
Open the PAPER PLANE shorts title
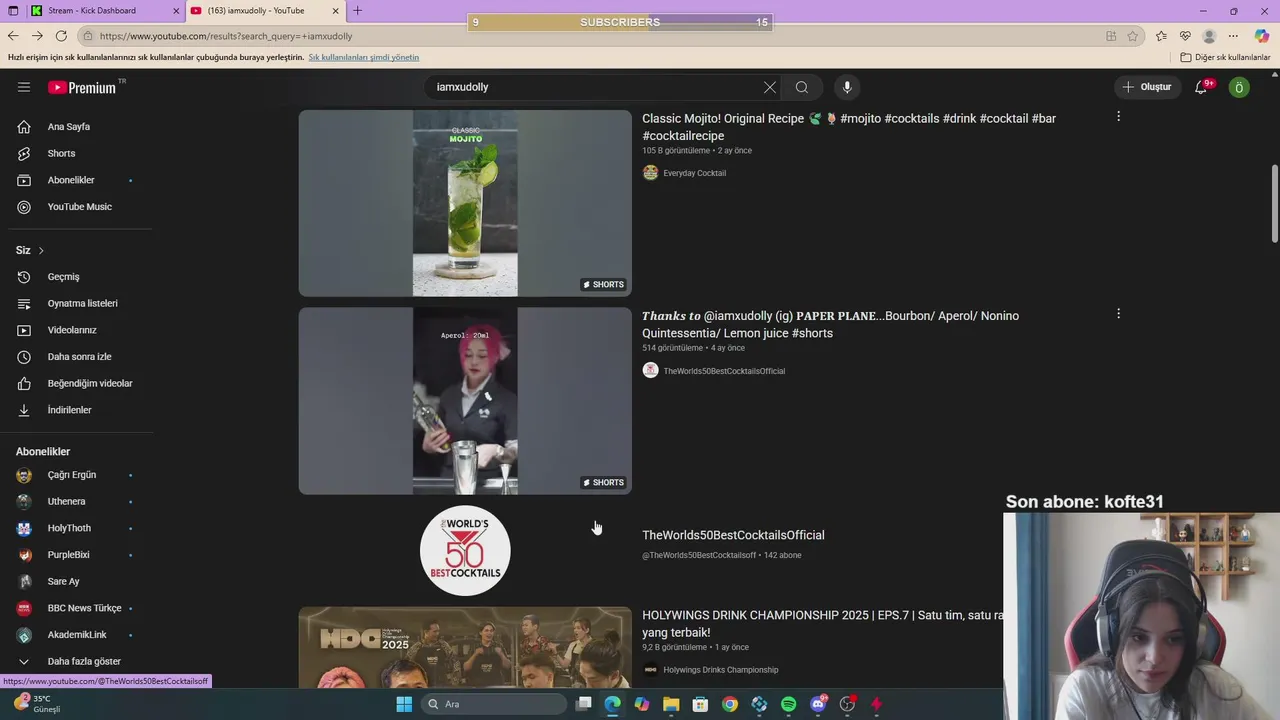pos(830,324)
